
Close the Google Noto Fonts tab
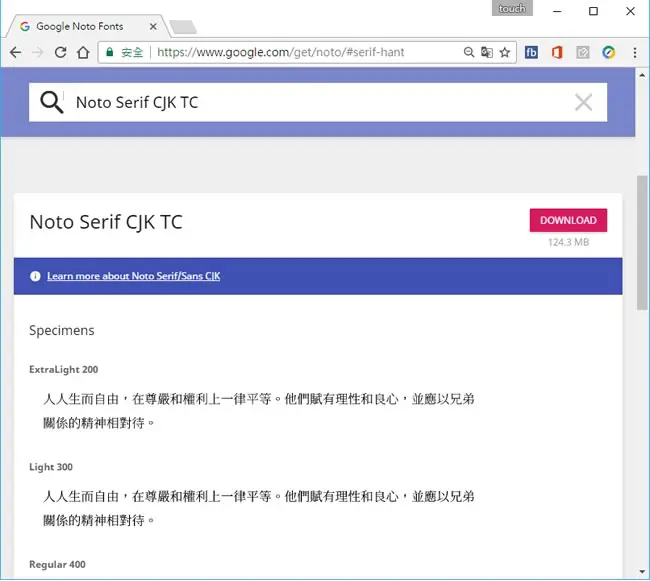point(153,27)
